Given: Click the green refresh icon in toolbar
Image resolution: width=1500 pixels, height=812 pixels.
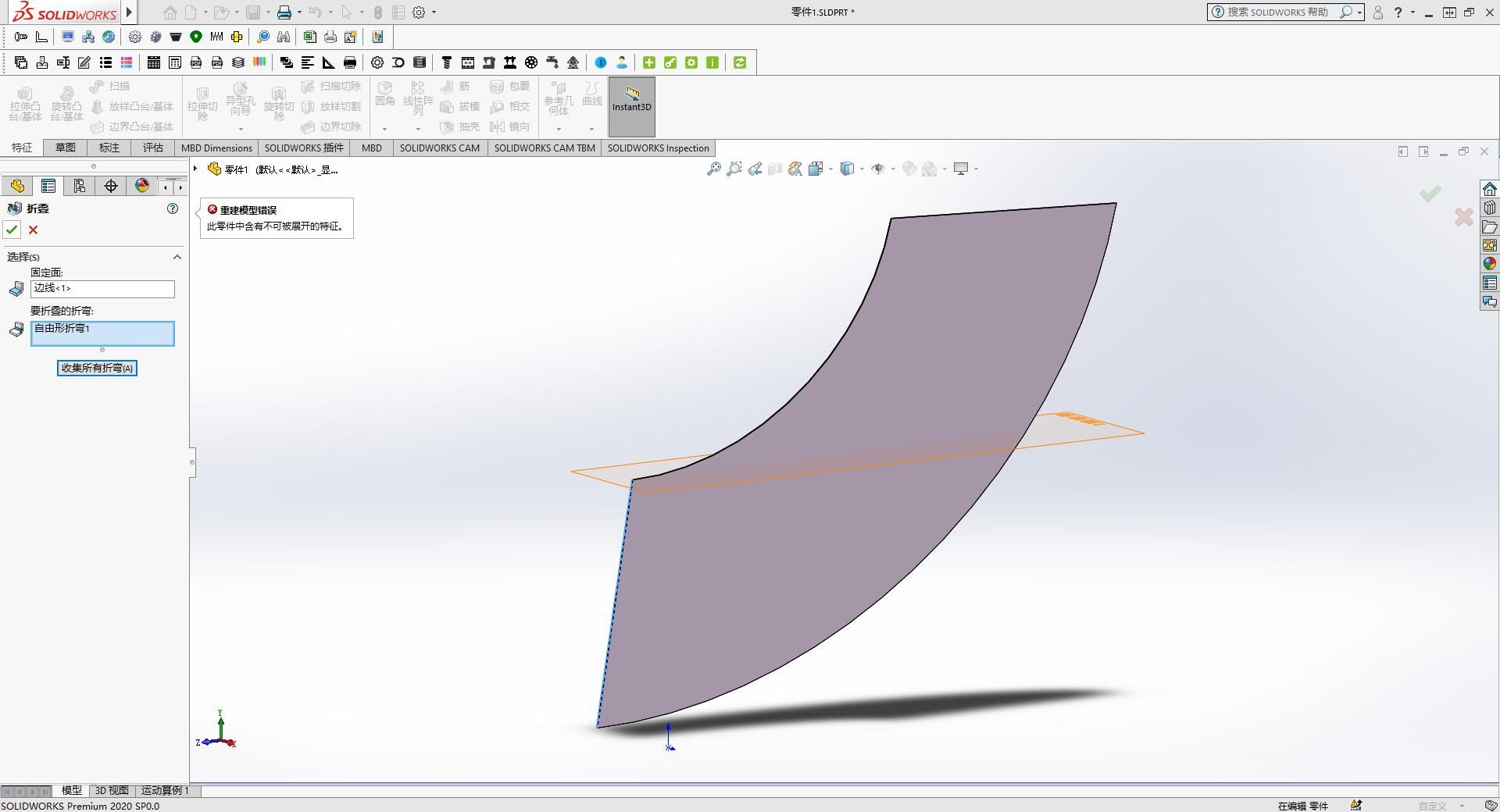Looking at the screenshot, I should pyautogui.click(x=740, y=62).
